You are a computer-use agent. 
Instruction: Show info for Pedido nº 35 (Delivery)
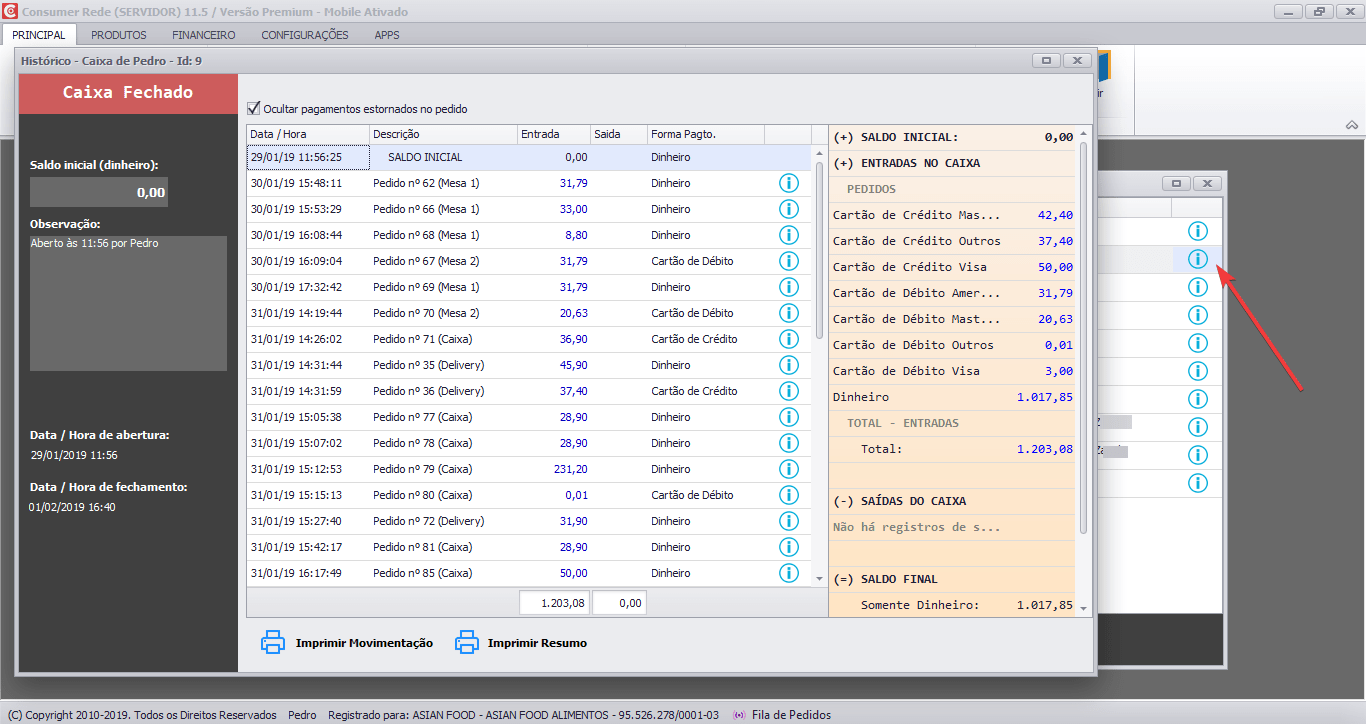788,365
